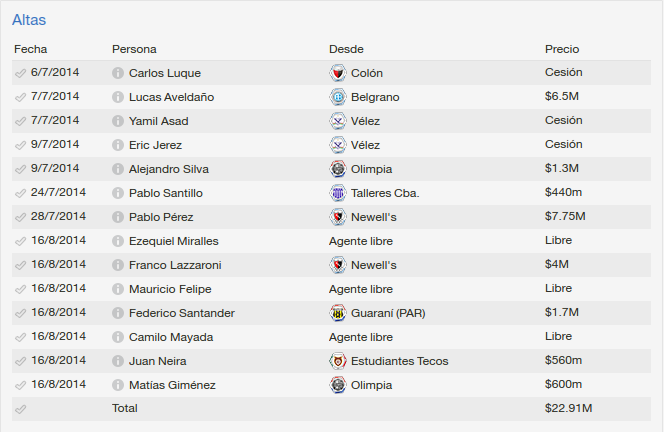Select the Talleres Cba. club crest
The width and height of the screenshot is (664, 432).
pyautogui.click(x=338, y=193)
